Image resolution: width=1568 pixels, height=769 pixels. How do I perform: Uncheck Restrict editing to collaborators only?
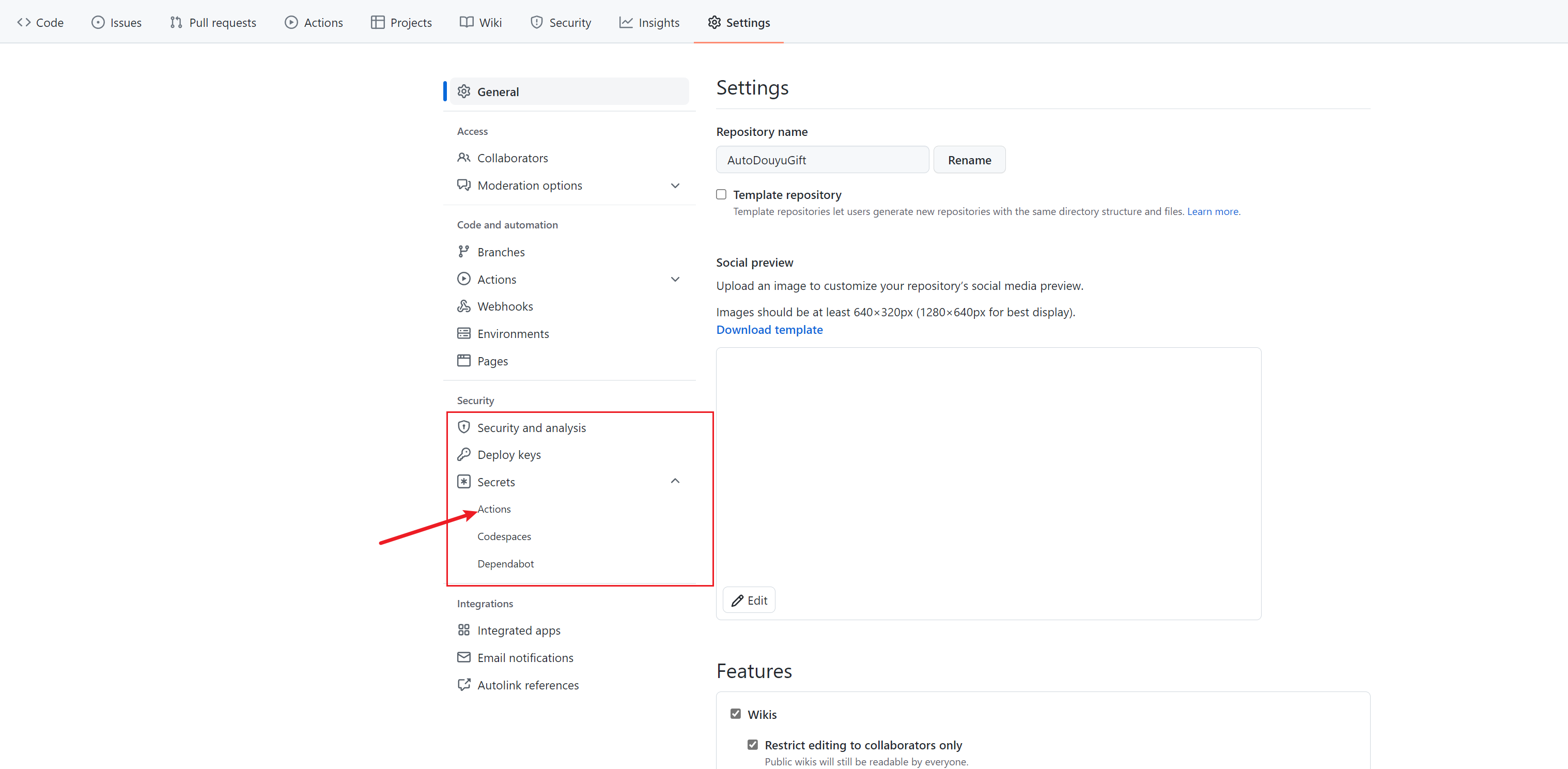(753, 745)
